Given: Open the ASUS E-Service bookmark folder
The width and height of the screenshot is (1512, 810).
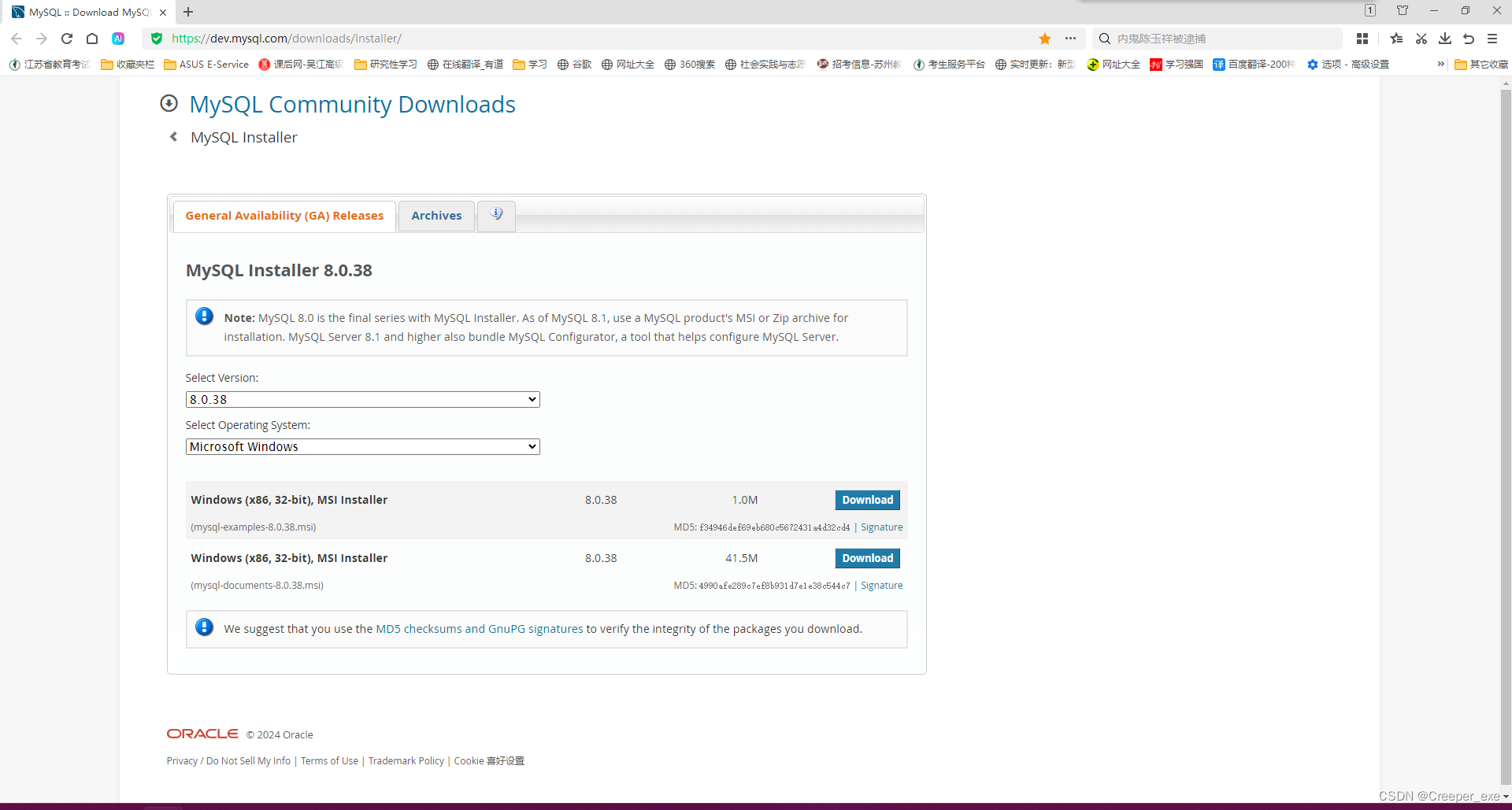Looking at the screenshot, I should tap(206, 65).
